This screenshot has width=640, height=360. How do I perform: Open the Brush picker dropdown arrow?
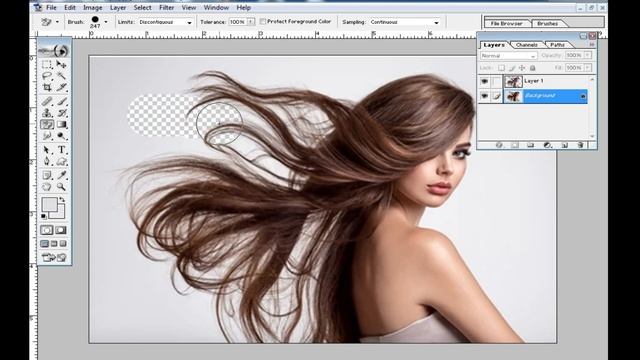tap(106, 22)
